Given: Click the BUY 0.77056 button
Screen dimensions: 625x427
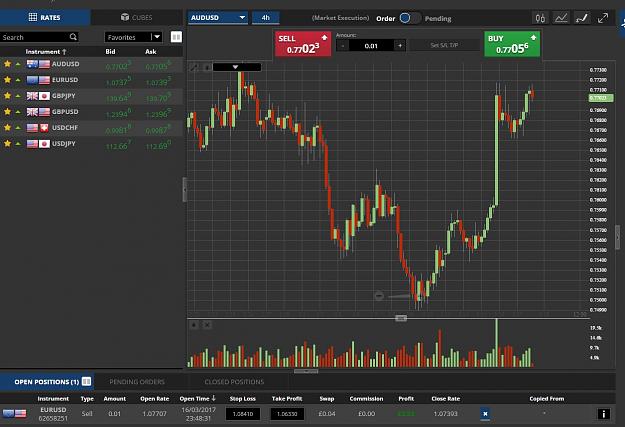Looking at the screenshot, I should (512, 44).
